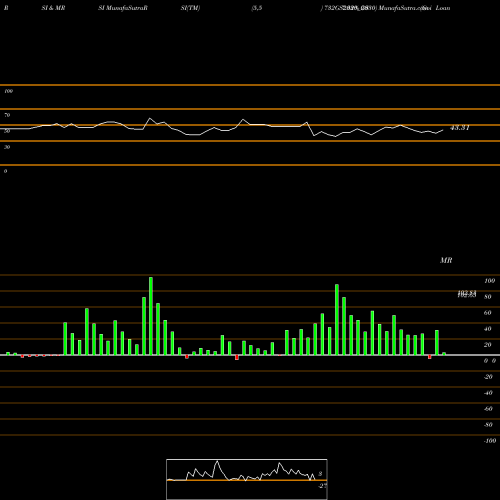500x500 pixels.
Task: Open the mini overview chart thumbnail
Action: point(247,479)
